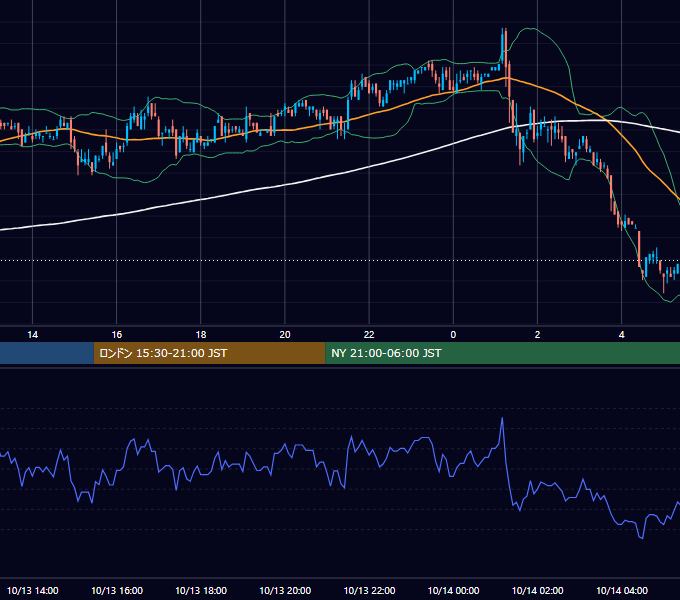Click the '14' hour label on the price chart axis

pyautogui.click(x=33, y=335)
